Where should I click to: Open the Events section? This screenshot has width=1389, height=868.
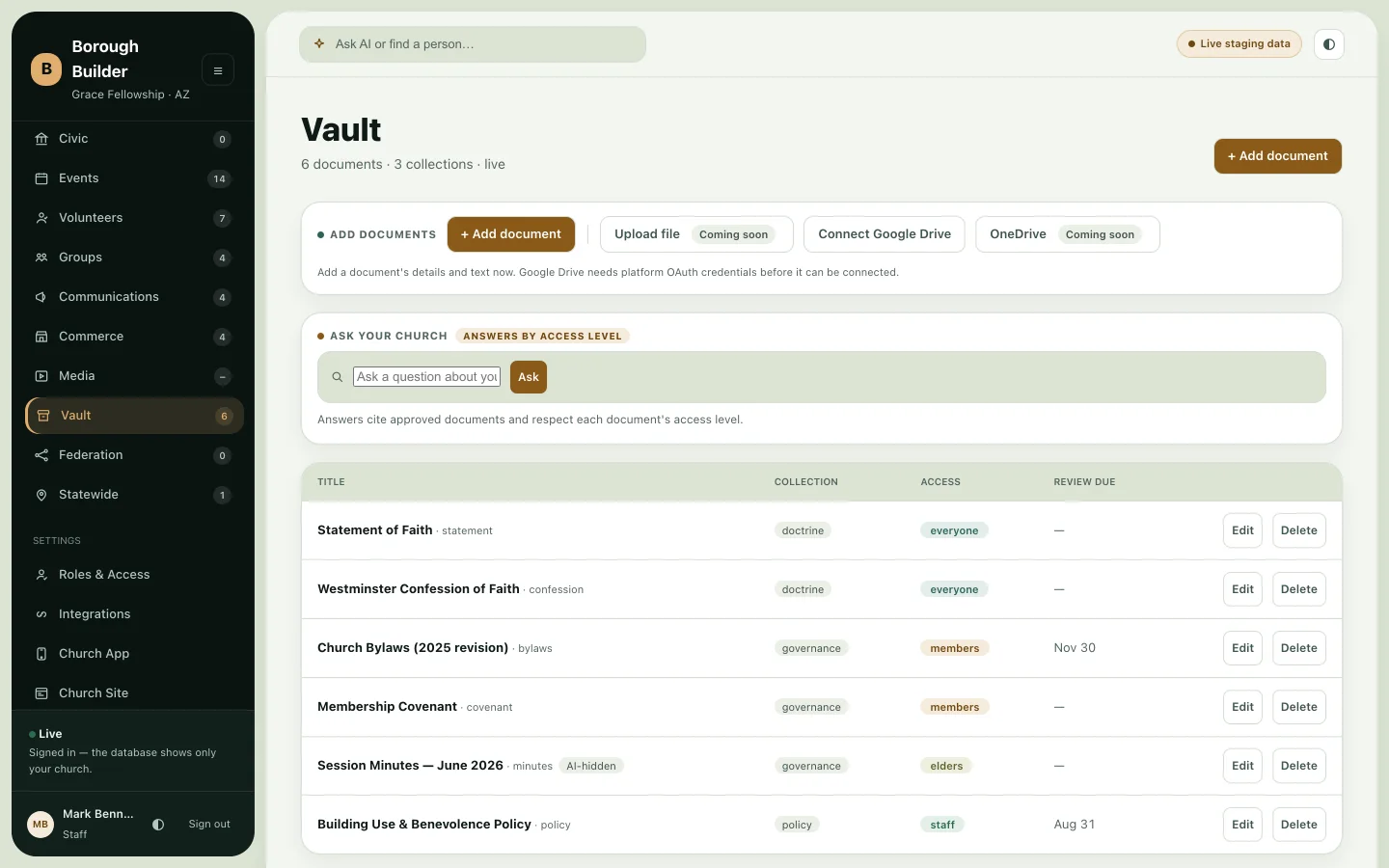(134, 178)
